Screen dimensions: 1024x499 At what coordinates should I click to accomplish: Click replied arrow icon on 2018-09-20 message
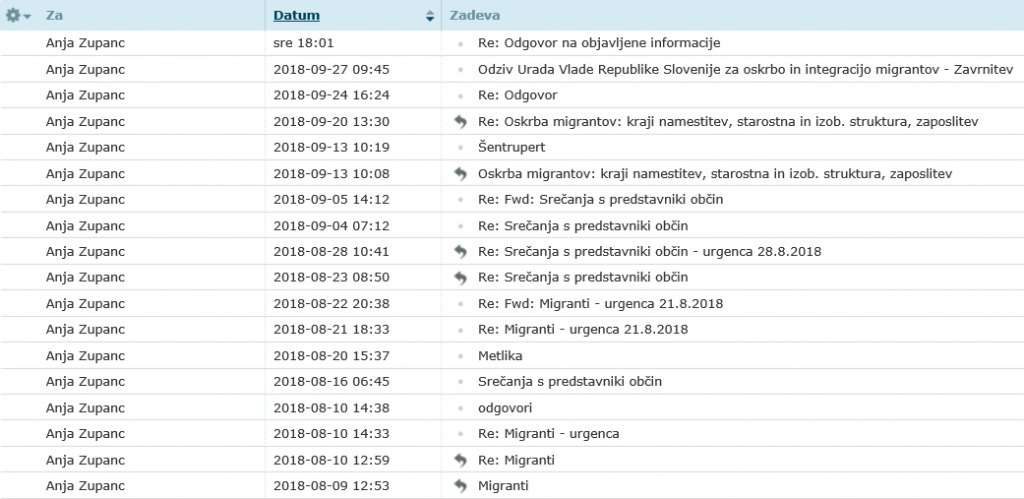460,121
